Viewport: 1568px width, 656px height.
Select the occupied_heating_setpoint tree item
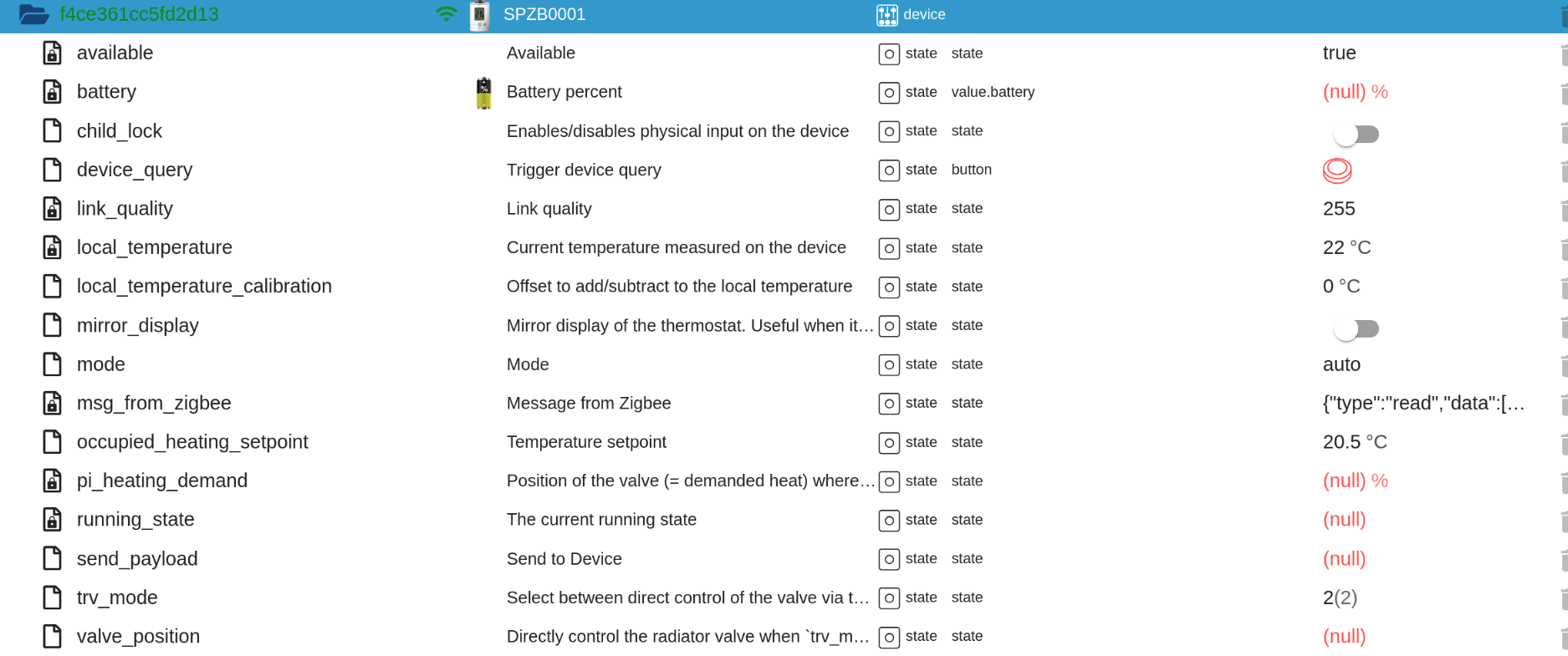coord(192,442)
